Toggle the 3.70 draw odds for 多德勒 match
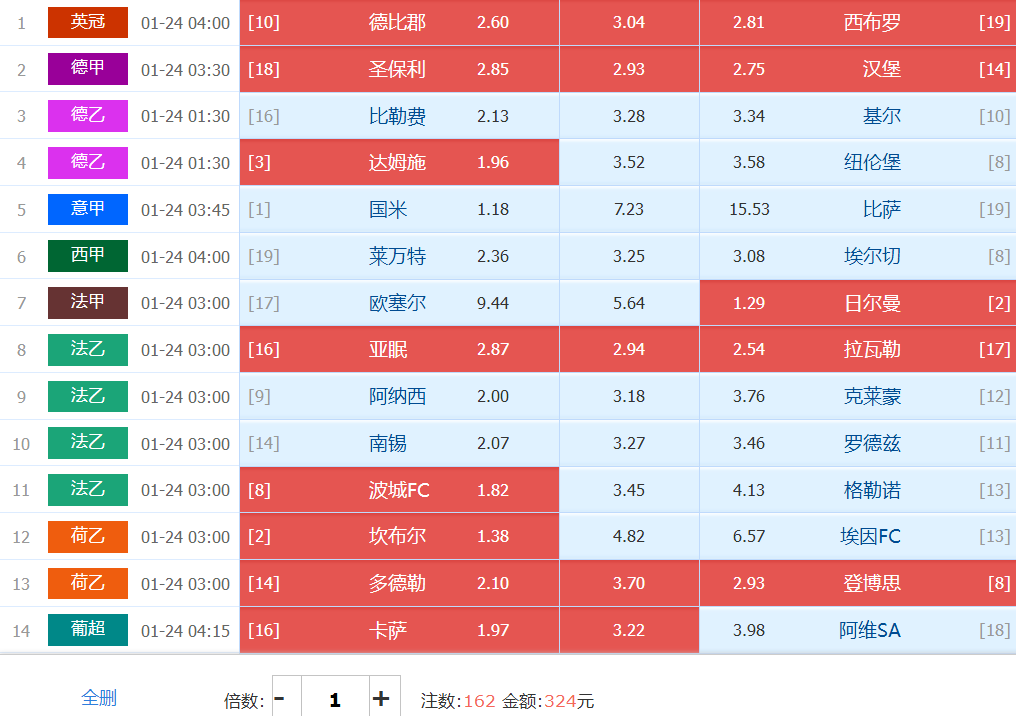1016x716 pixels. coord(629,583)
